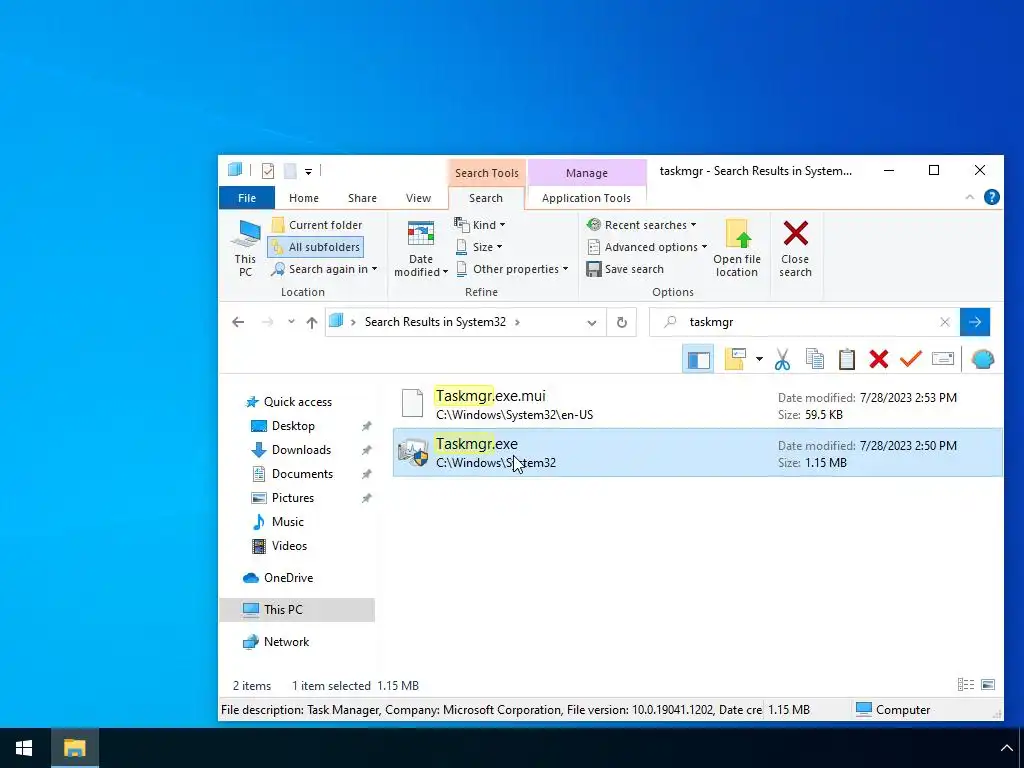
Task: Click the orange checkmark Properties icon
Action: [910, 359]
